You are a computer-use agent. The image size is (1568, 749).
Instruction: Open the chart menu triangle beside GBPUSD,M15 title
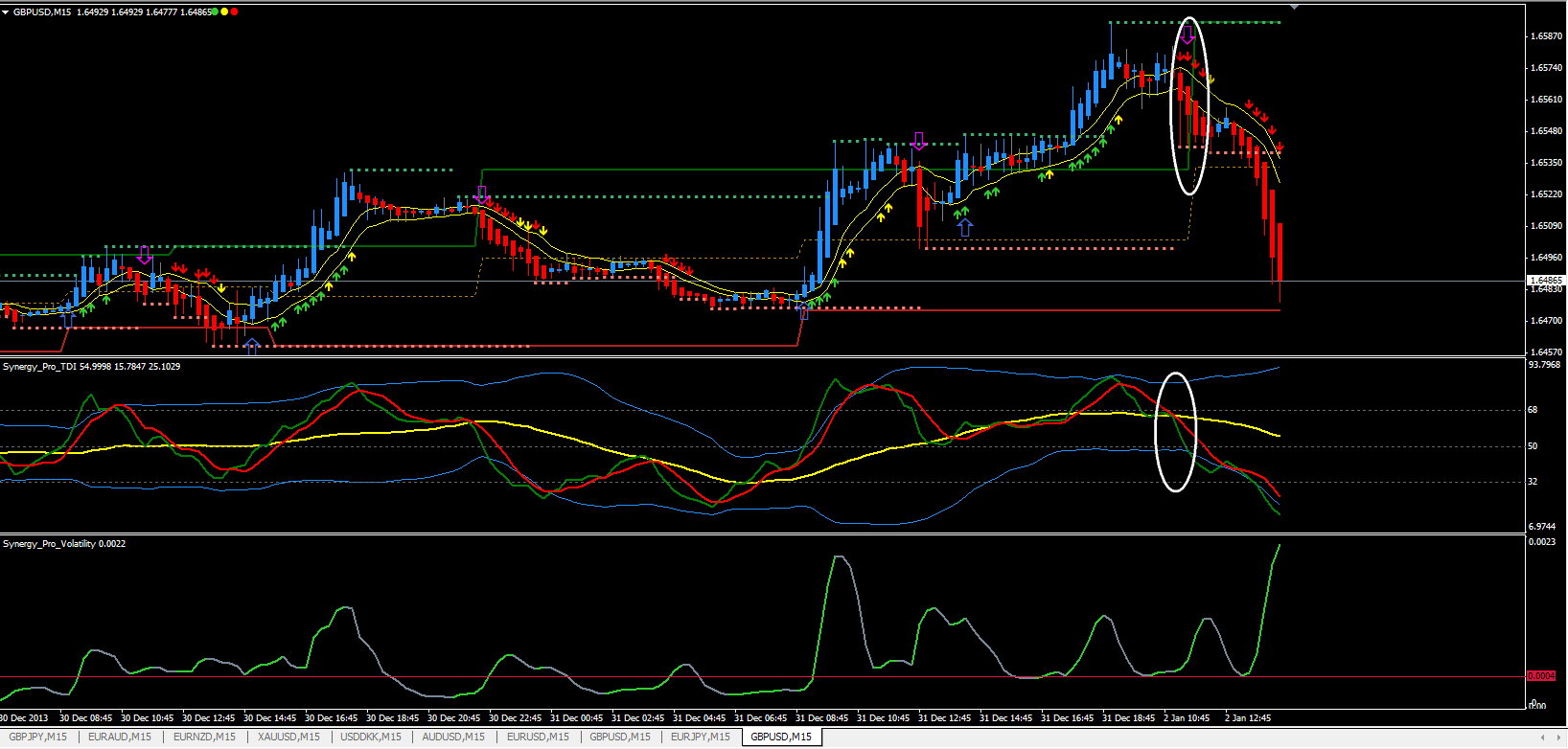6,12
